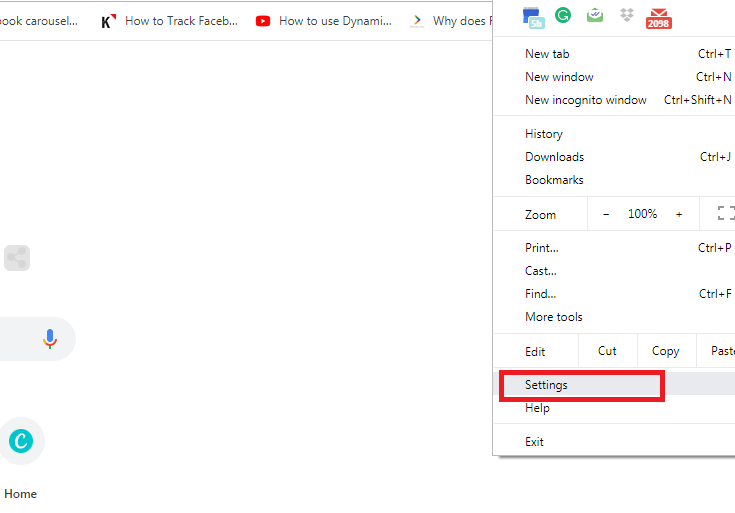Increase zoom with the plus button

tap(679, 214)
